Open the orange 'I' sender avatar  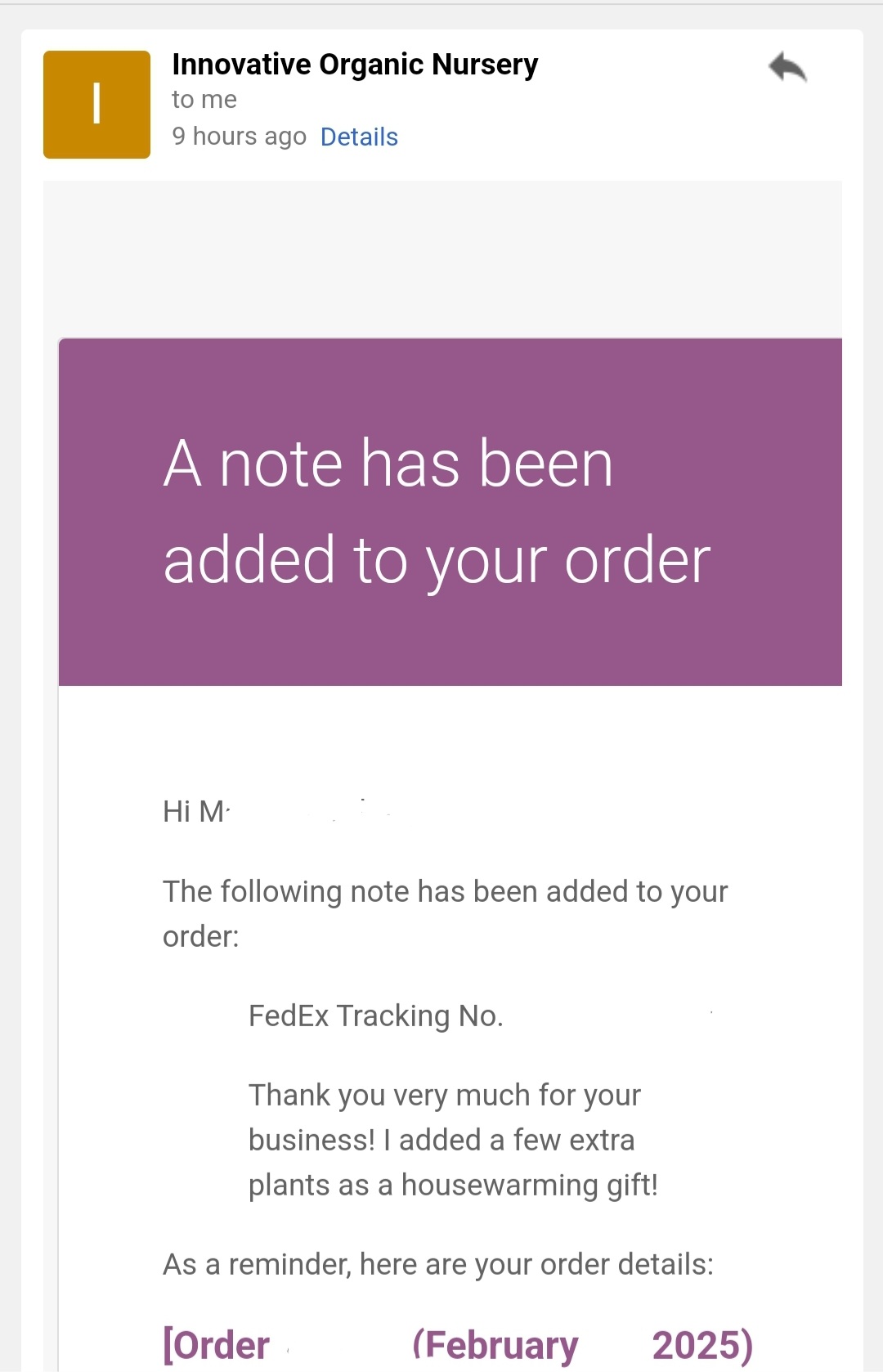pyautogui.click(x=96, y=105)
